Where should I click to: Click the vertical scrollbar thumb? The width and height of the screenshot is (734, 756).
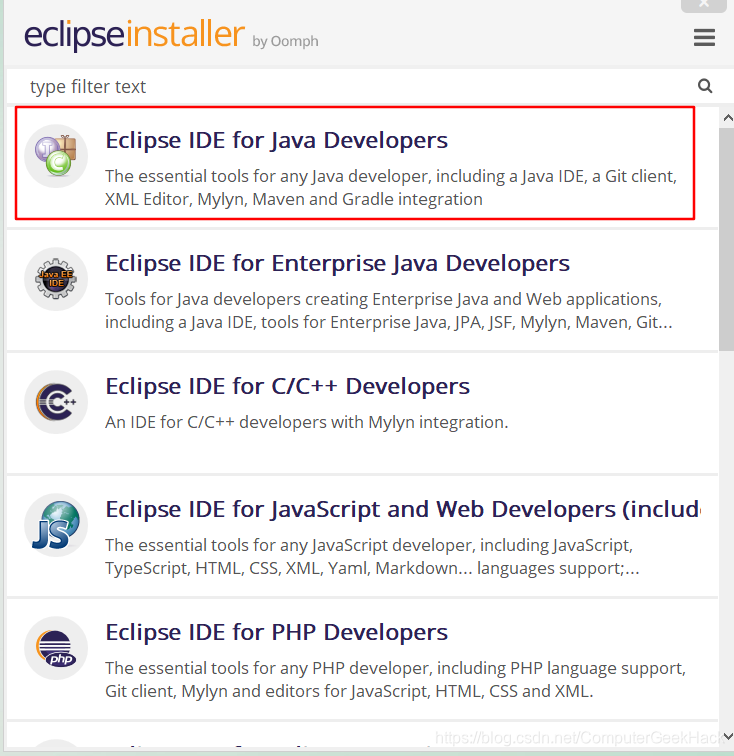coord(726,239)
